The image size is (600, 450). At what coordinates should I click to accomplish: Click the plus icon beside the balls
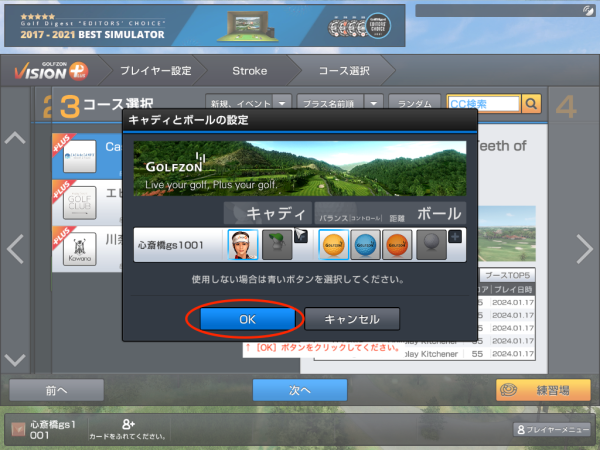455,237
